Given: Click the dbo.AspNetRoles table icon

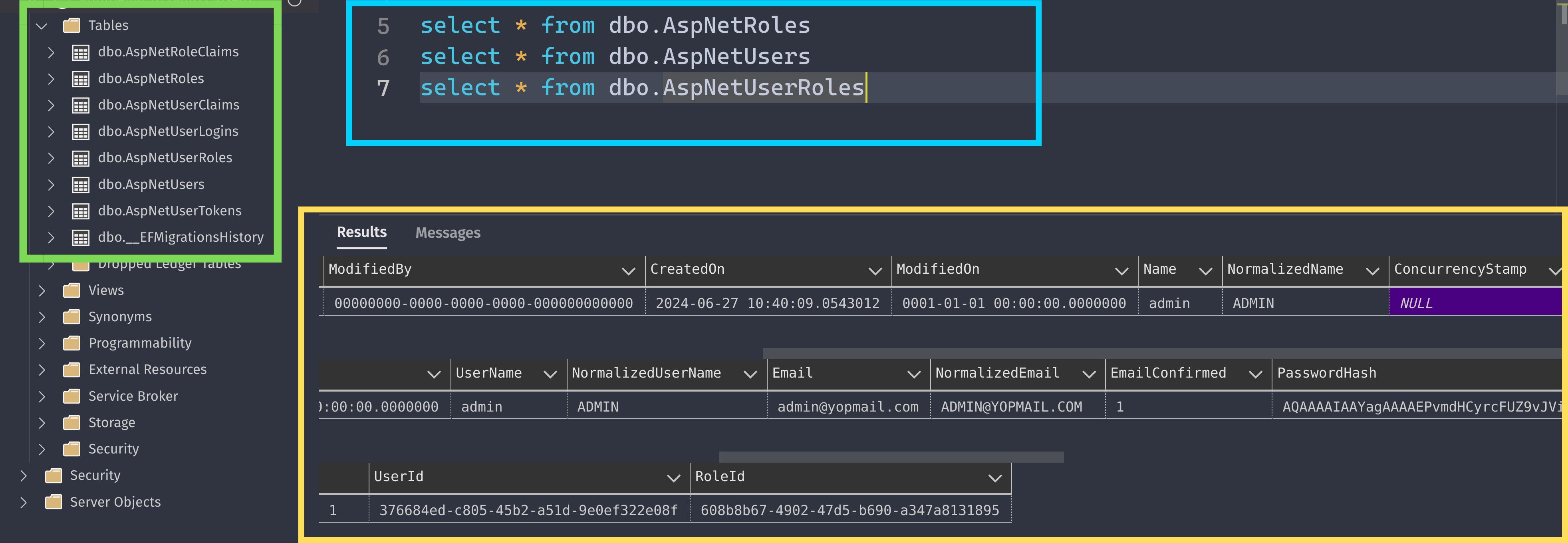Looking at the screenshot, I should 80,79.
